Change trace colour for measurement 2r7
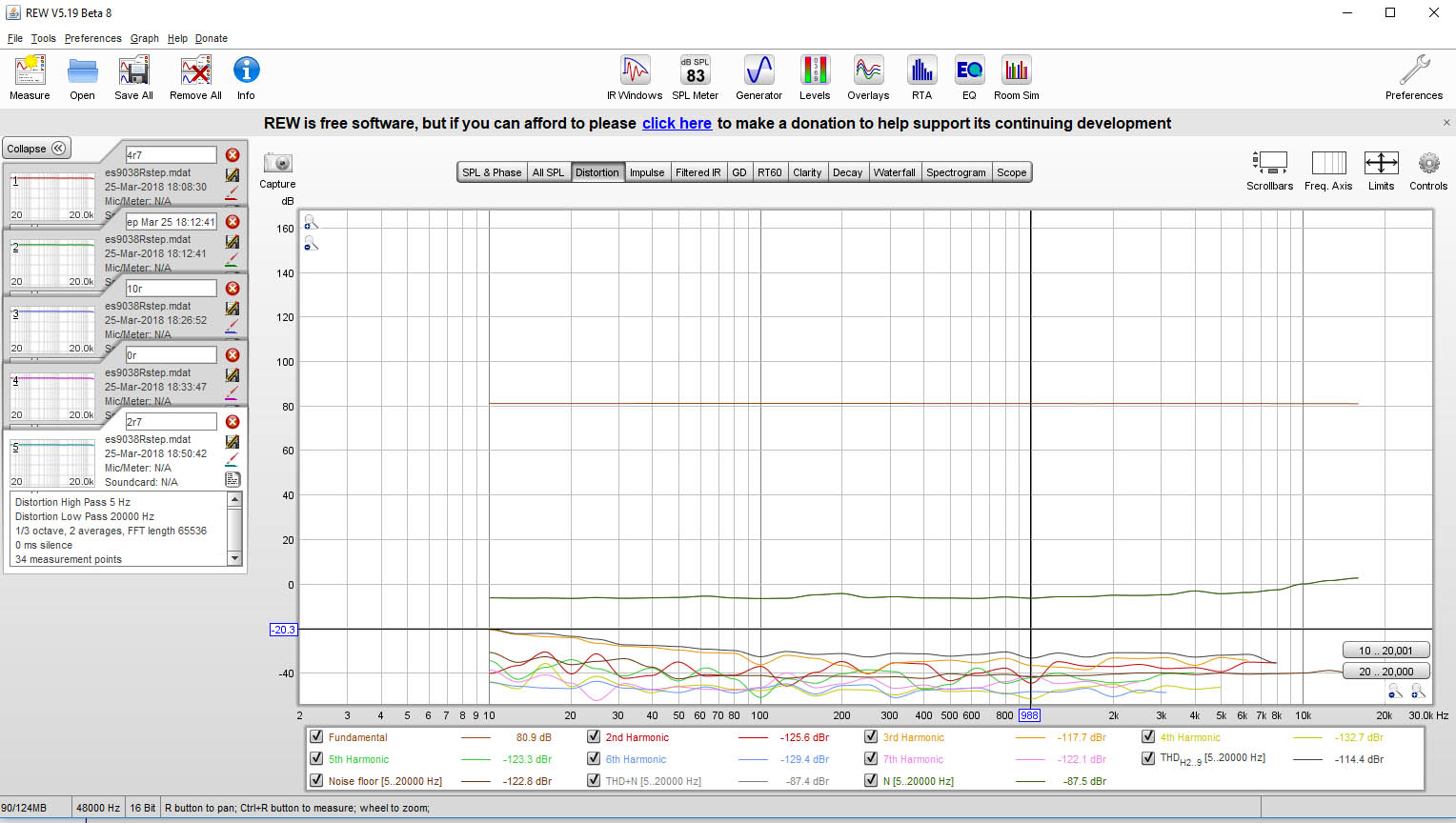This screenshot has width=1456, height=823. (x=233, y=460)
